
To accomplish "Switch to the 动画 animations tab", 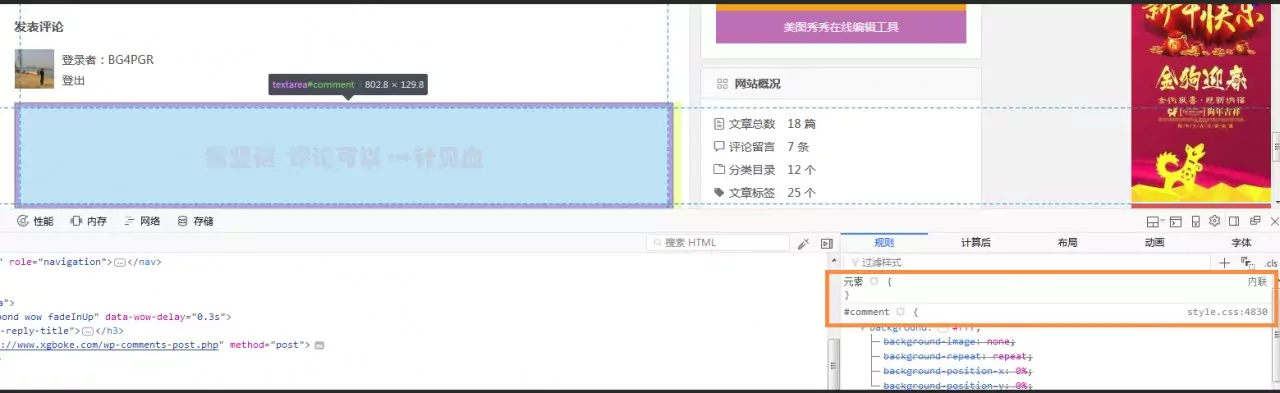I will [x=1154, y=242].
